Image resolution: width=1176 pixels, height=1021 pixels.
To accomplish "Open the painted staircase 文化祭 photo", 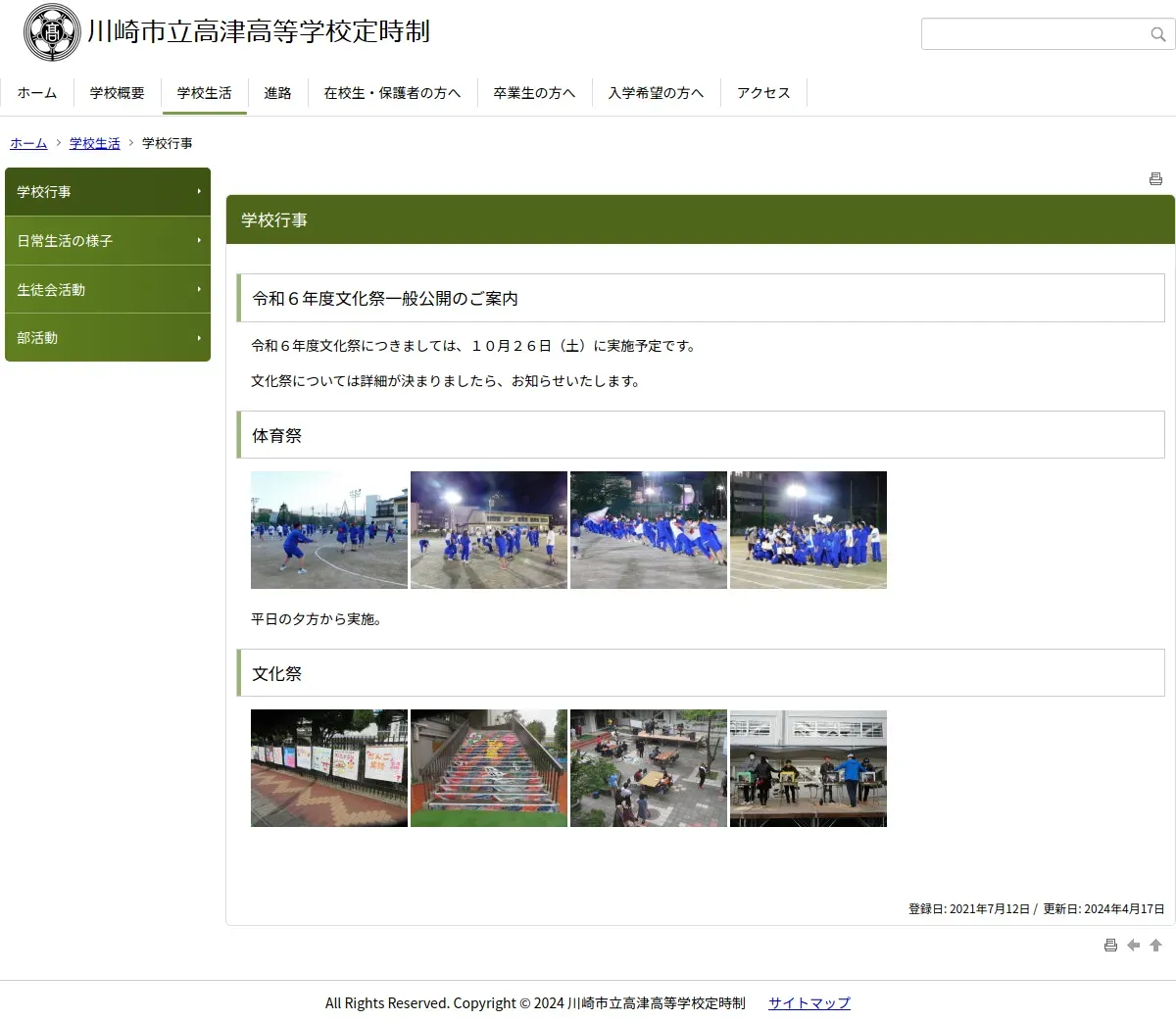I will pyautogui.click(x=489, y=768).
